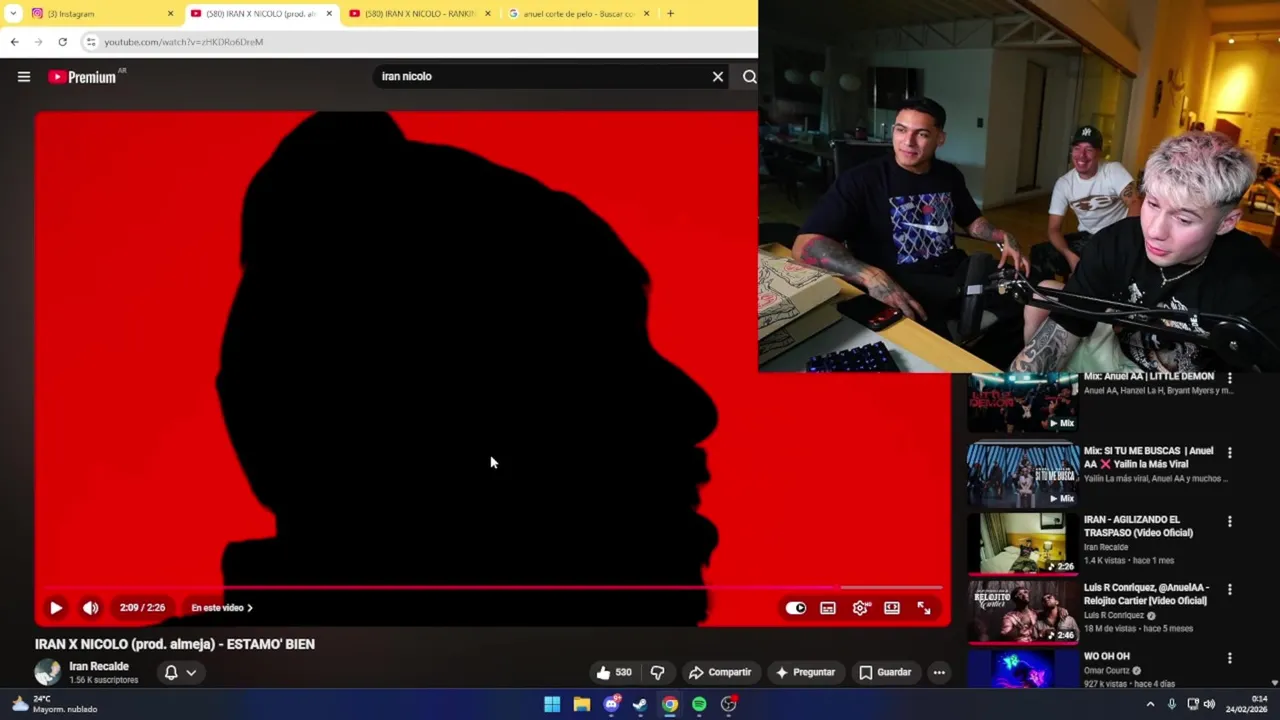This screenshot has width=1280, height=720.
Task: Switch to the Instagram browser tab
Action: click(94, 14)
